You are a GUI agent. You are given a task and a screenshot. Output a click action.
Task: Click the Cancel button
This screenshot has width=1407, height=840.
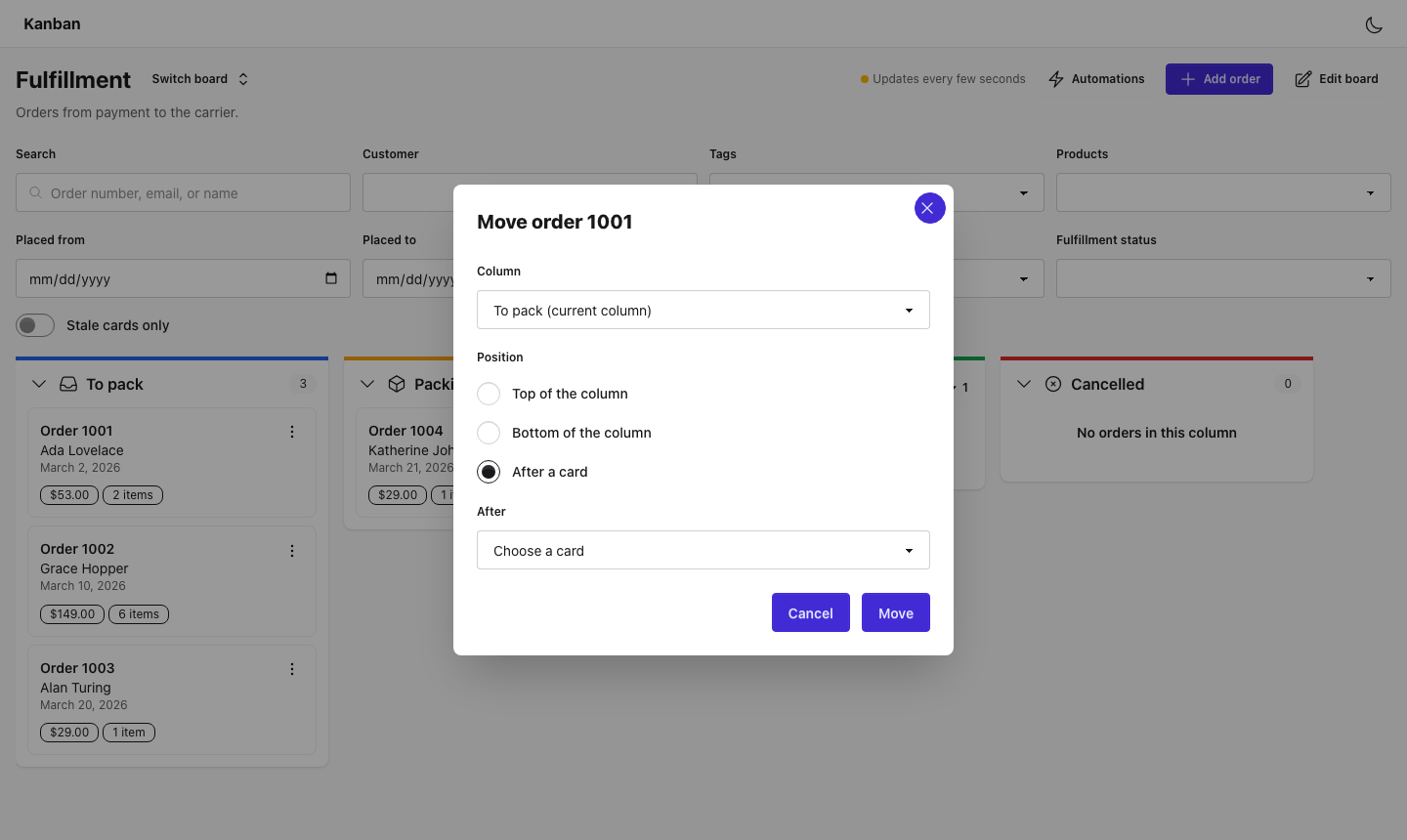(811, 612)
